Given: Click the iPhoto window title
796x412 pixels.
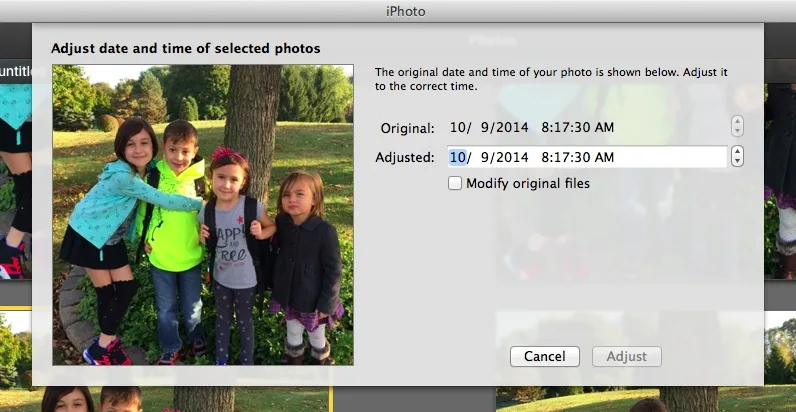Looking at the screenshot, I should [x=405, y=11].
